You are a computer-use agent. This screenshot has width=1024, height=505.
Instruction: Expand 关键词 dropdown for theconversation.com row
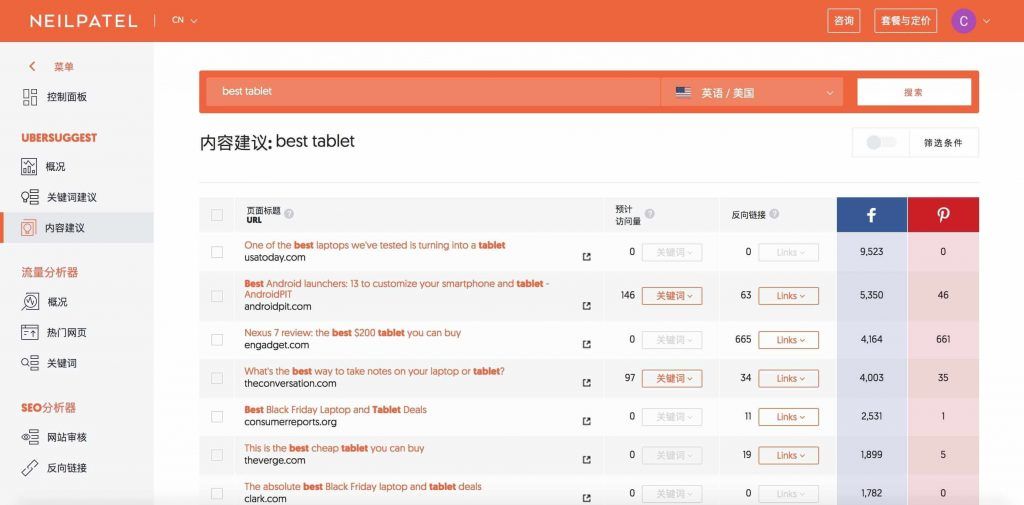[x=672, y=378]
